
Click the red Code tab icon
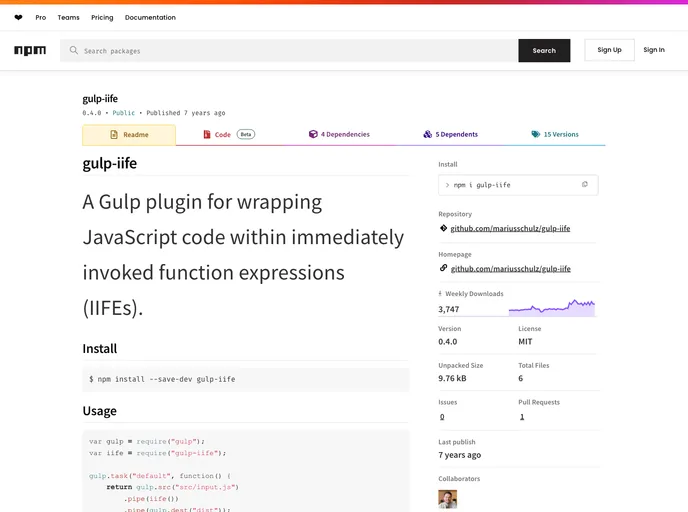coord(207,134)
